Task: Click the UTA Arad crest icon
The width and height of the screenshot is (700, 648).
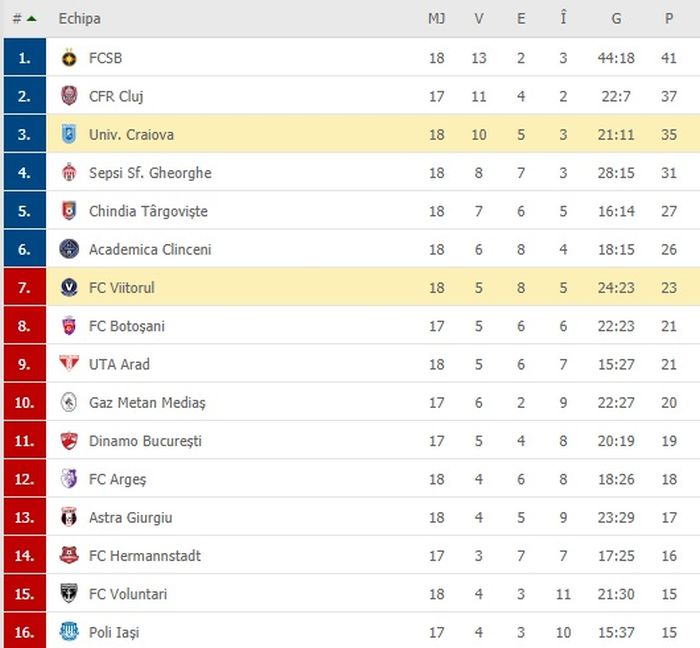Action: (x=69, y=364)
